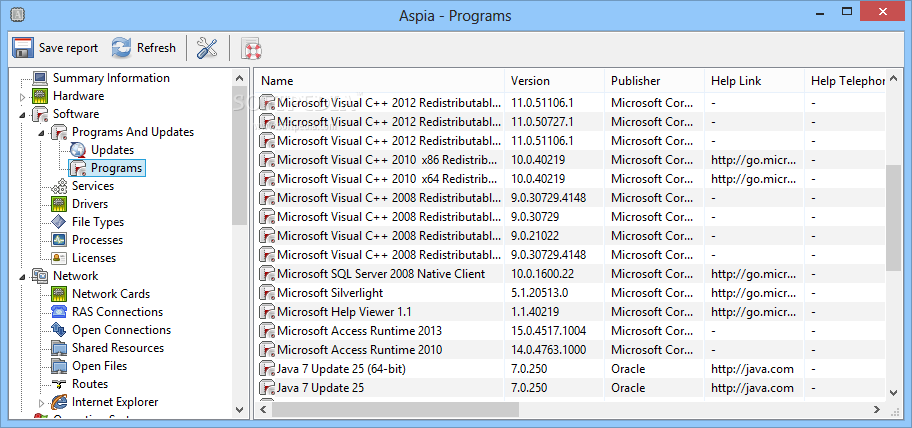Click the RAS Connections telephone icon
Viewport: 912px width, 428px height.
(59, 312)
